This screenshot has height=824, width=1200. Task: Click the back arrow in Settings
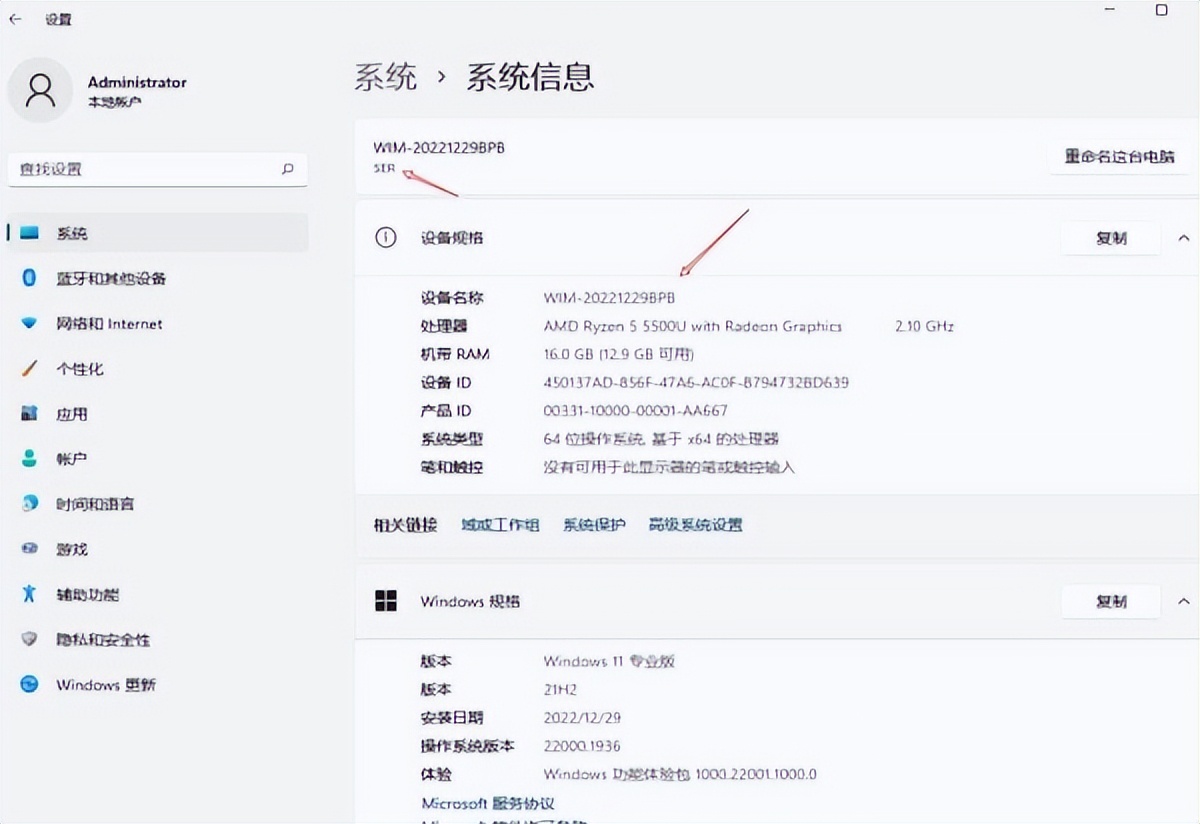pyautogui.click(x=15, y=19)
